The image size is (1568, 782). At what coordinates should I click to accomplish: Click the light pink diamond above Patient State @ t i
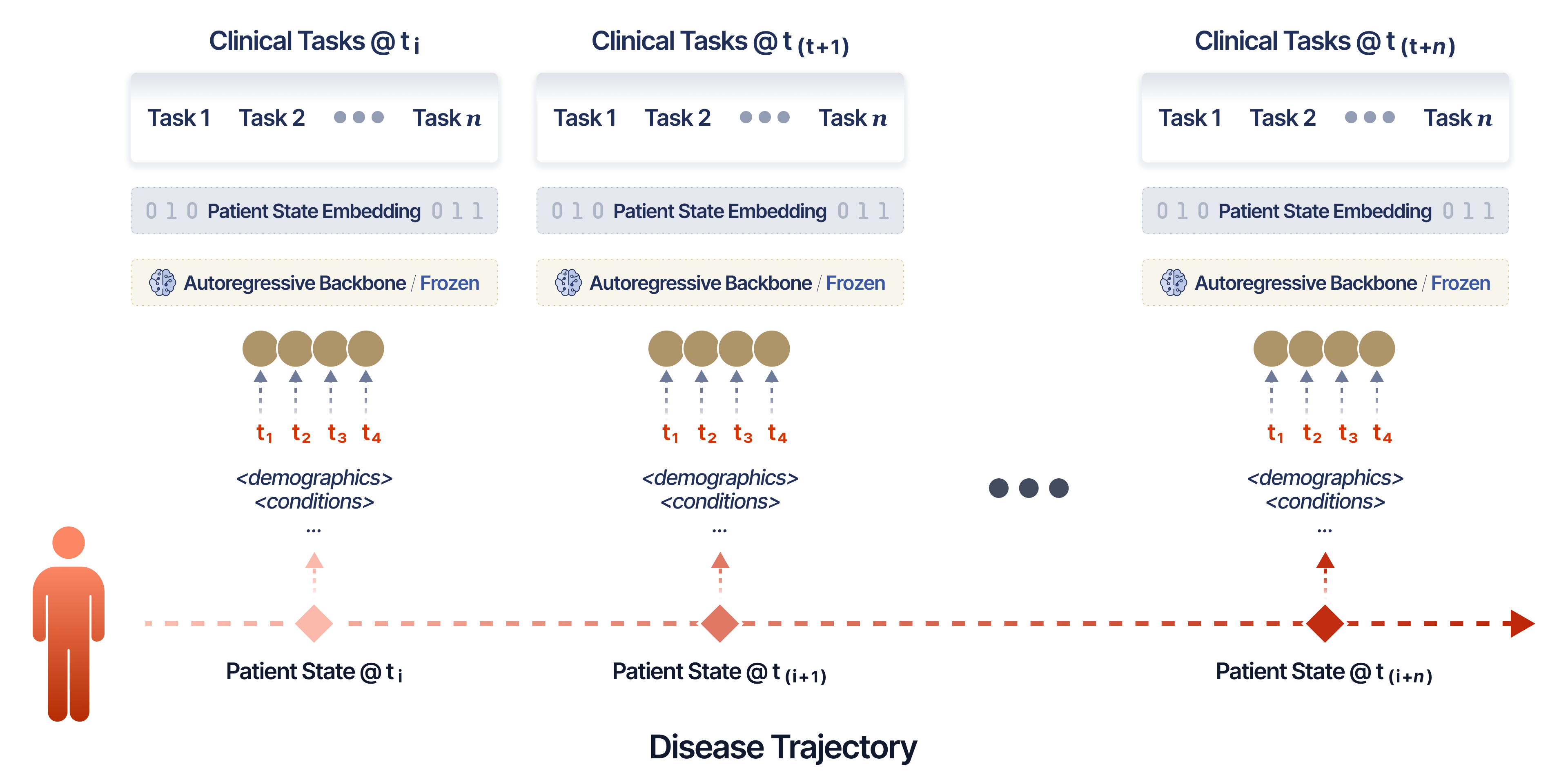click(314, 624)
